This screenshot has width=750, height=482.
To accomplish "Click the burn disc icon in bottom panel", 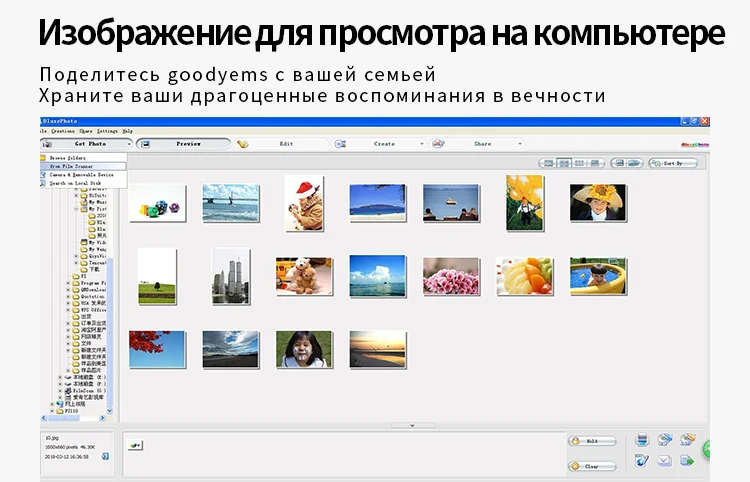I will pos(664,439).
